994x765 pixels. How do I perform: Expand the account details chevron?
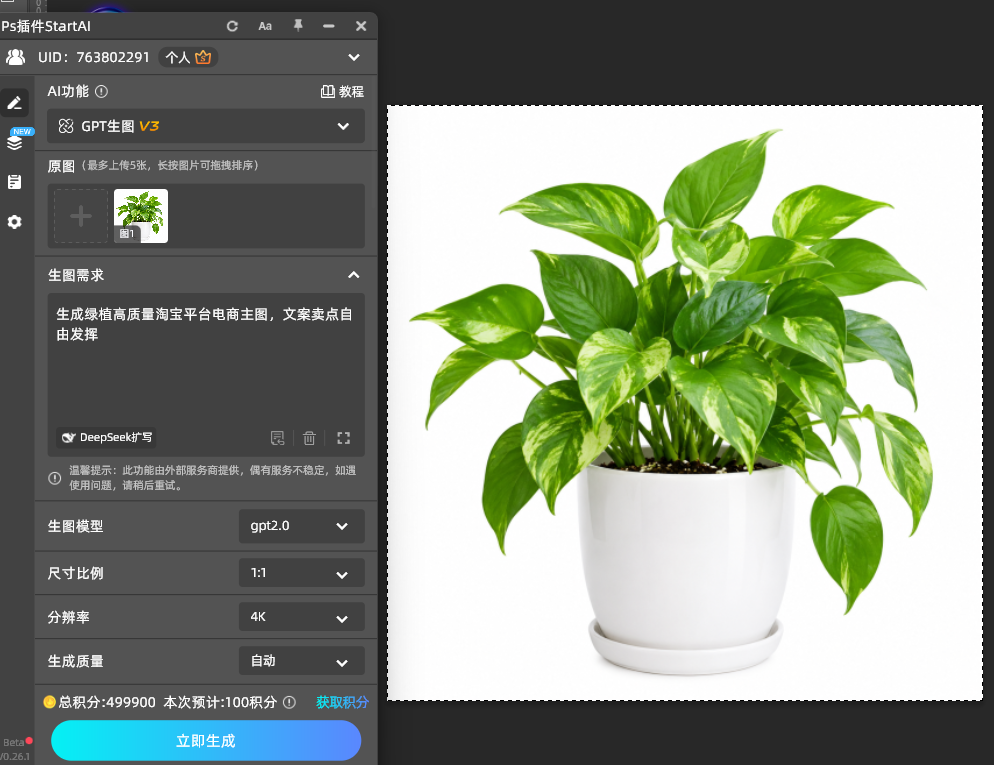(354, 57)
